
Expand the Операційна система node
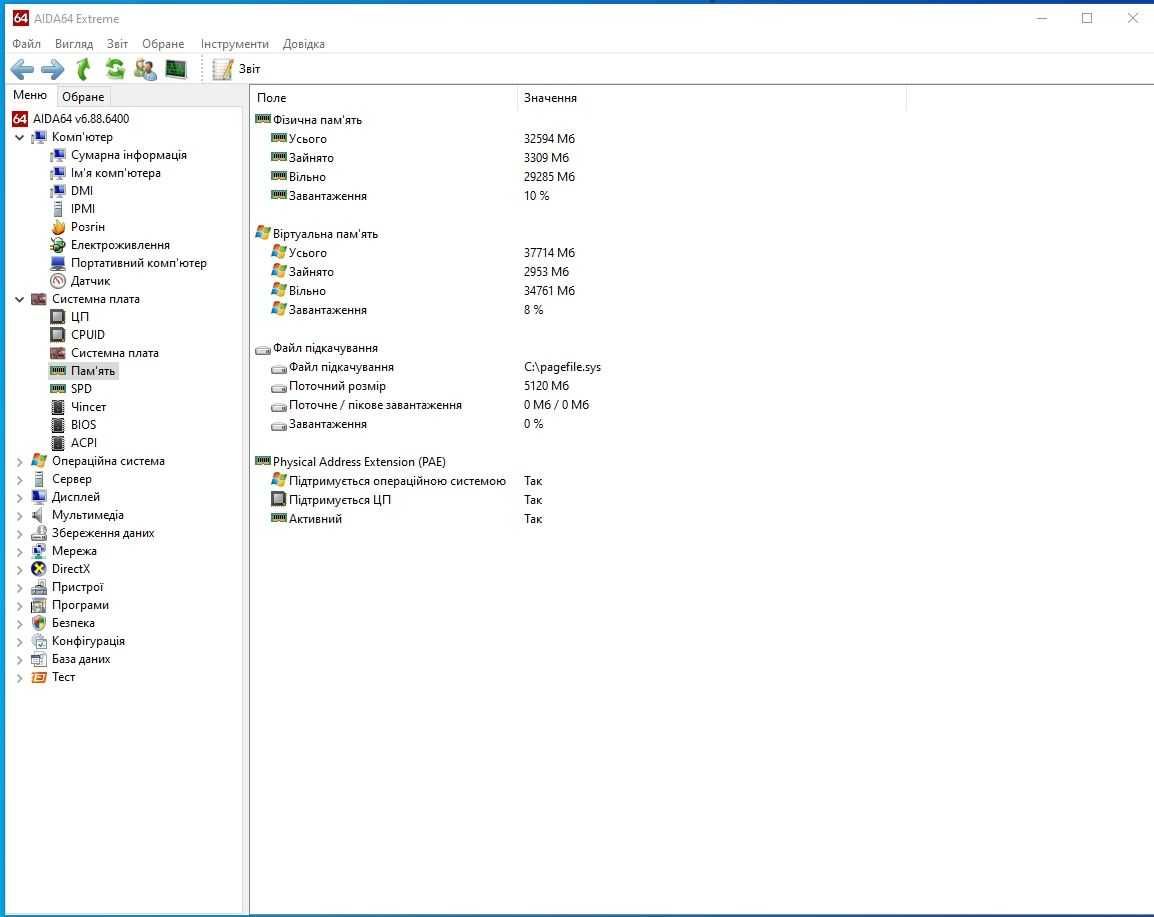(20, 461)
